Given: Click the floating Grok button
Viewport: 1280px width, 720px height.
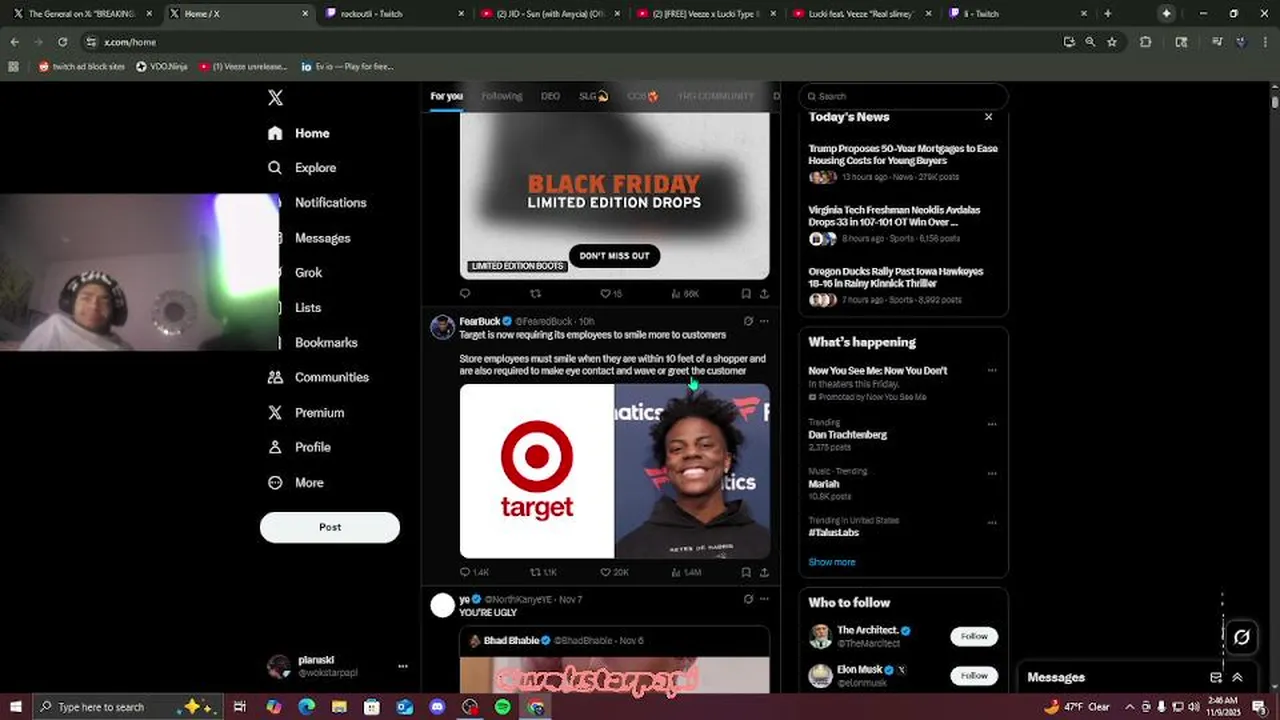Looking at the screenshot, I should (x=1242, y=636).
